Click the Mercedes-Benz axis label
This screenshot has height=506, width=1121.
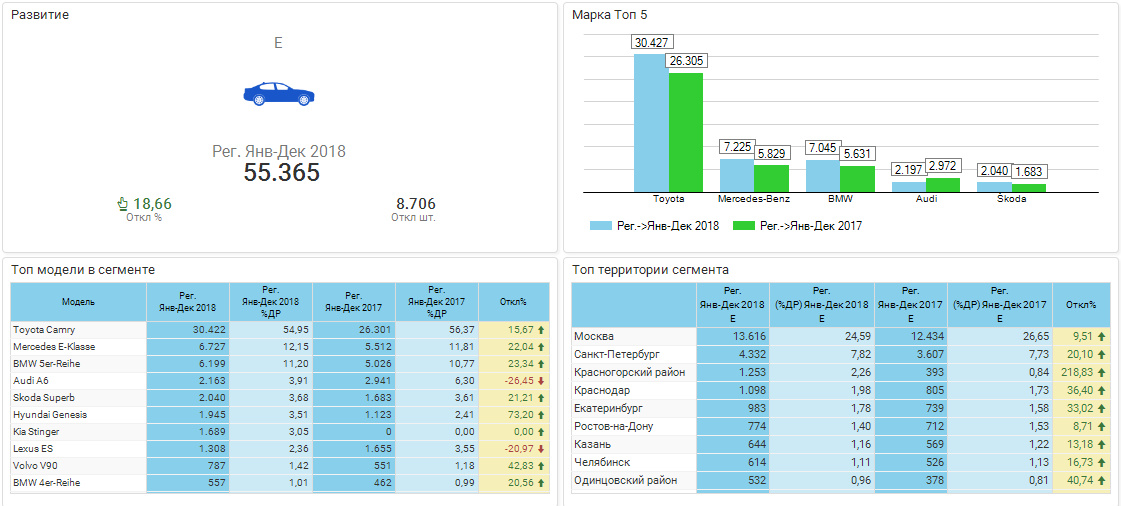point(754,199)
